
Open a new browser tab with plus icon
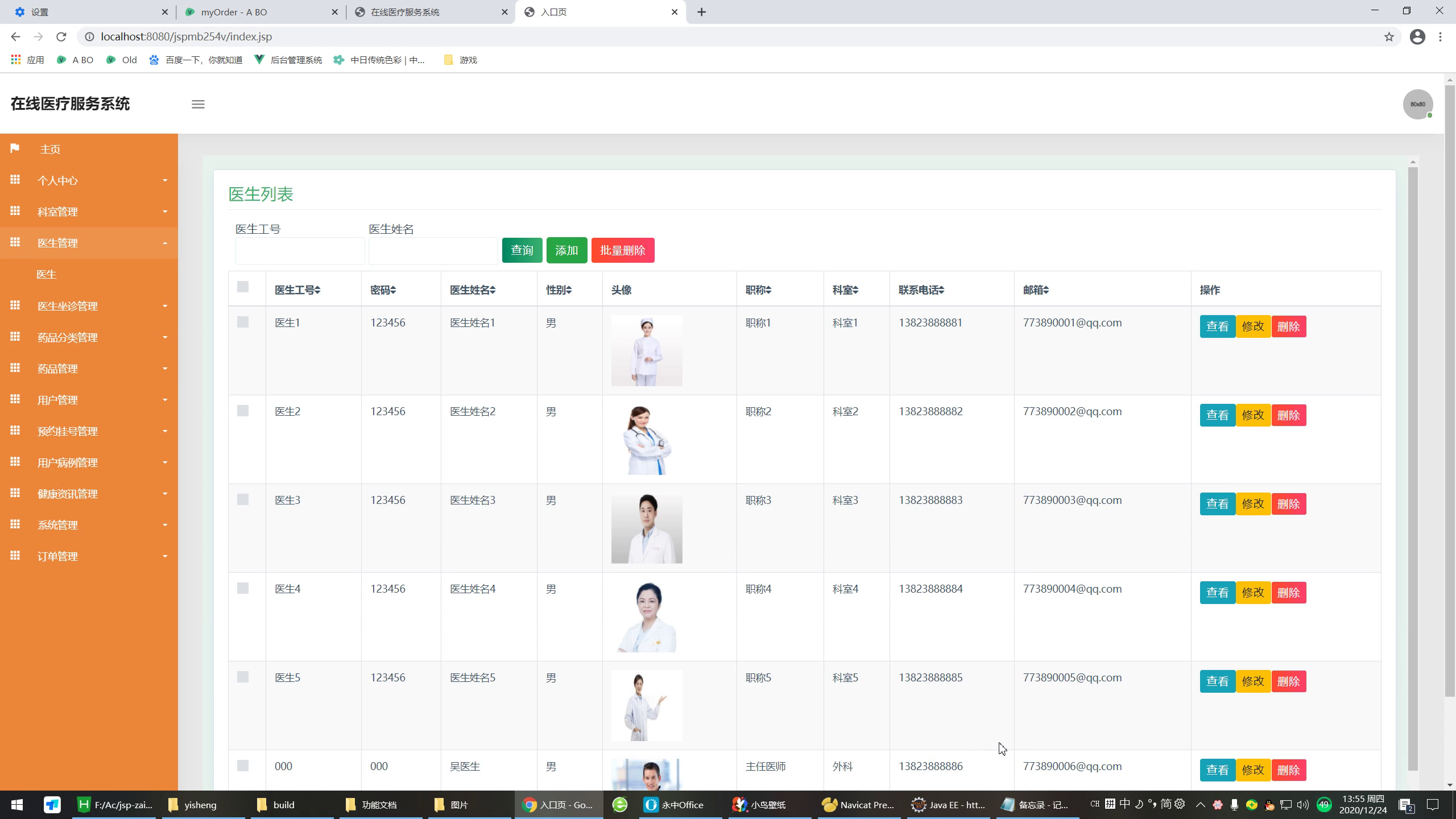point(702,12)
